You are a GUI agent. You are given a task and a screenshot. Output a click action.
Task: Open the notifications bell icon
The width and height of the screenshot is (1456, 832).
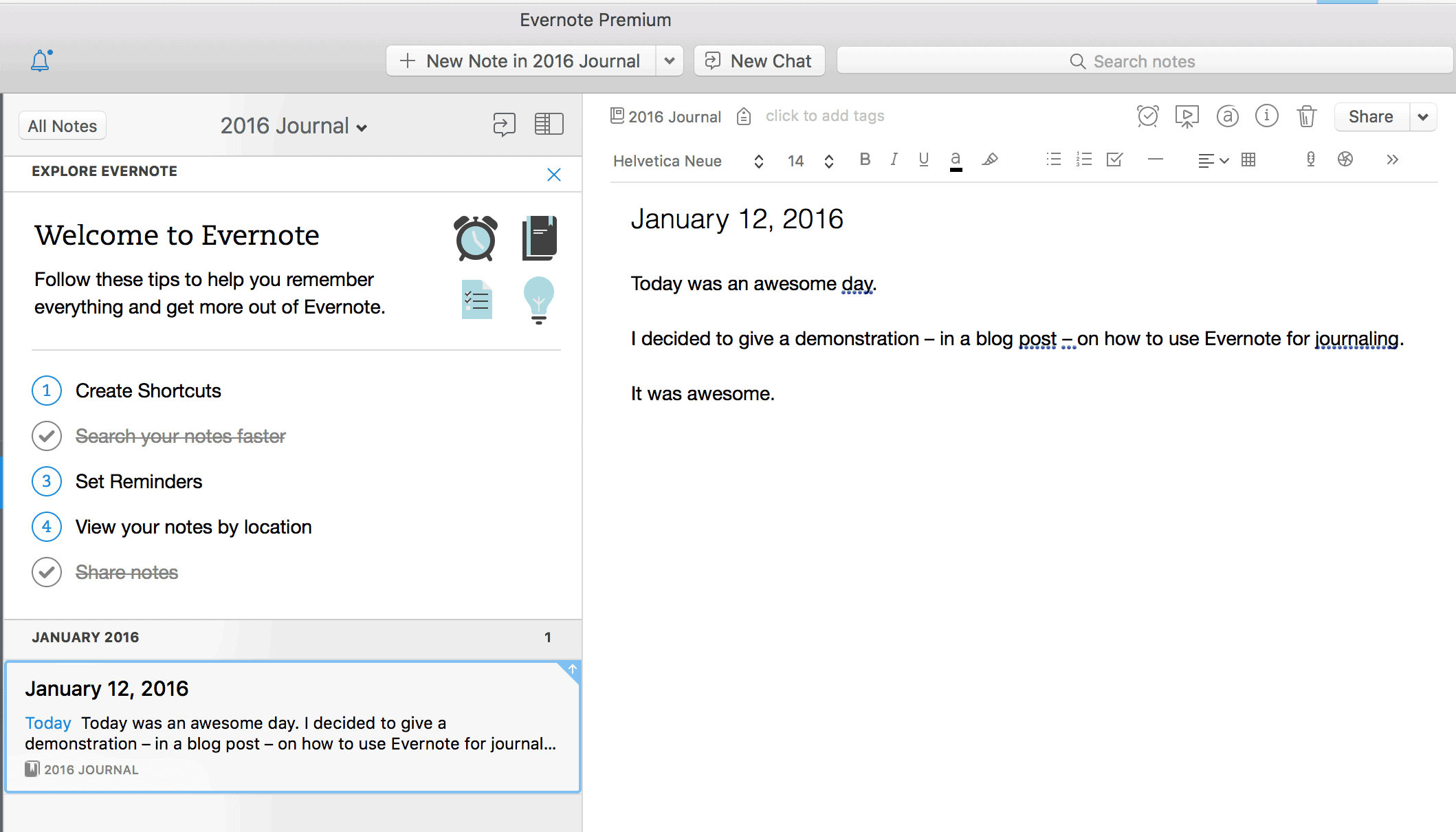[x=41, y=61]
